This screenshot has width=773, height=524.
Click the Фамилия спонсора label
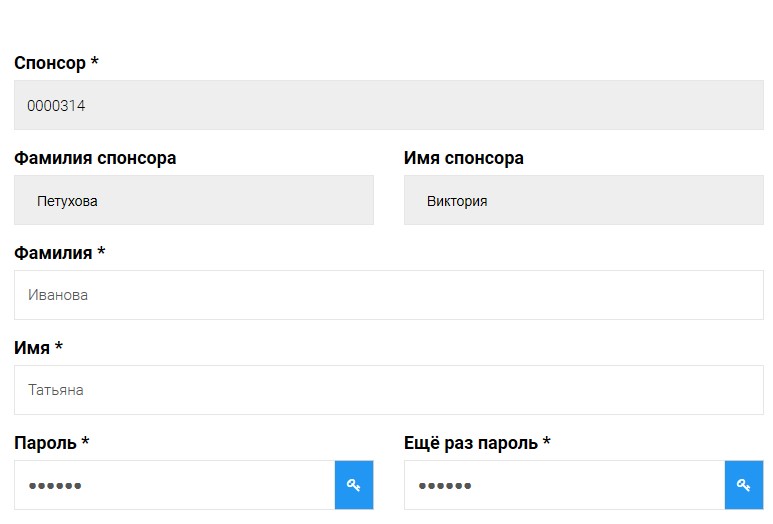(95, 158)
